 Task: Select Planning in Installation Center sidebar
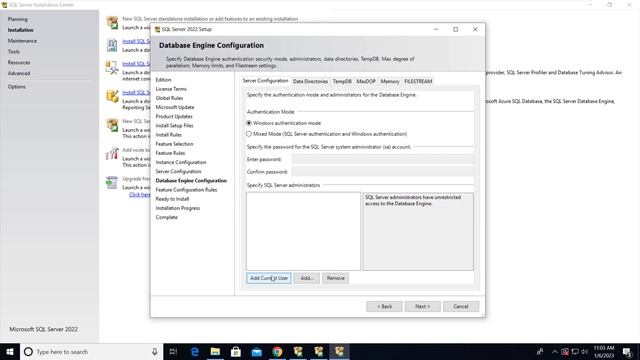18,19
